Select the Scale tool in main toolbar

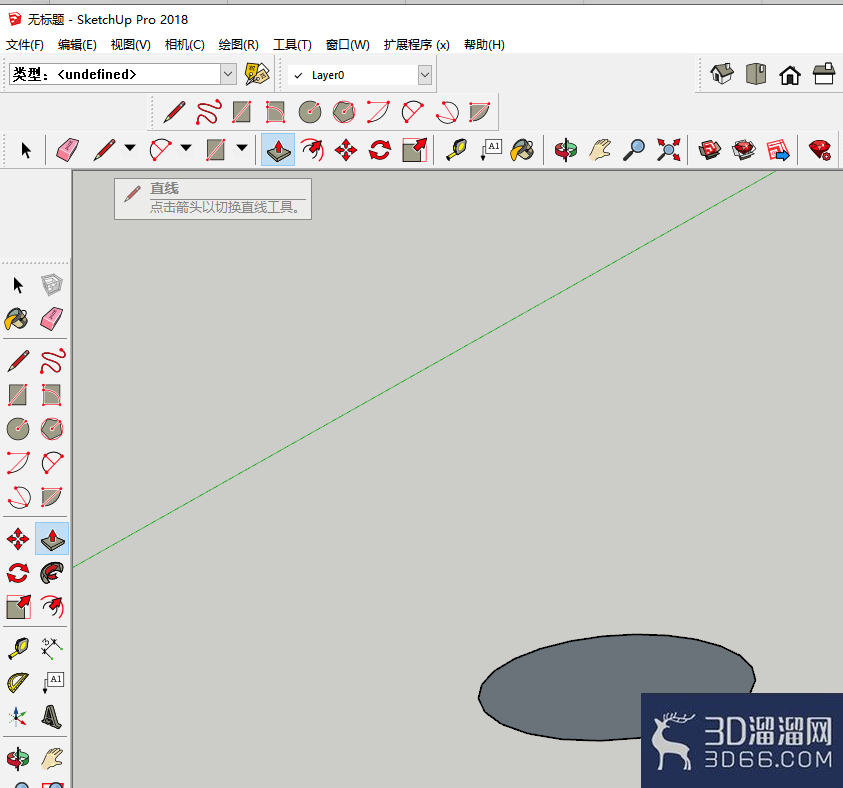pos(415,150)
